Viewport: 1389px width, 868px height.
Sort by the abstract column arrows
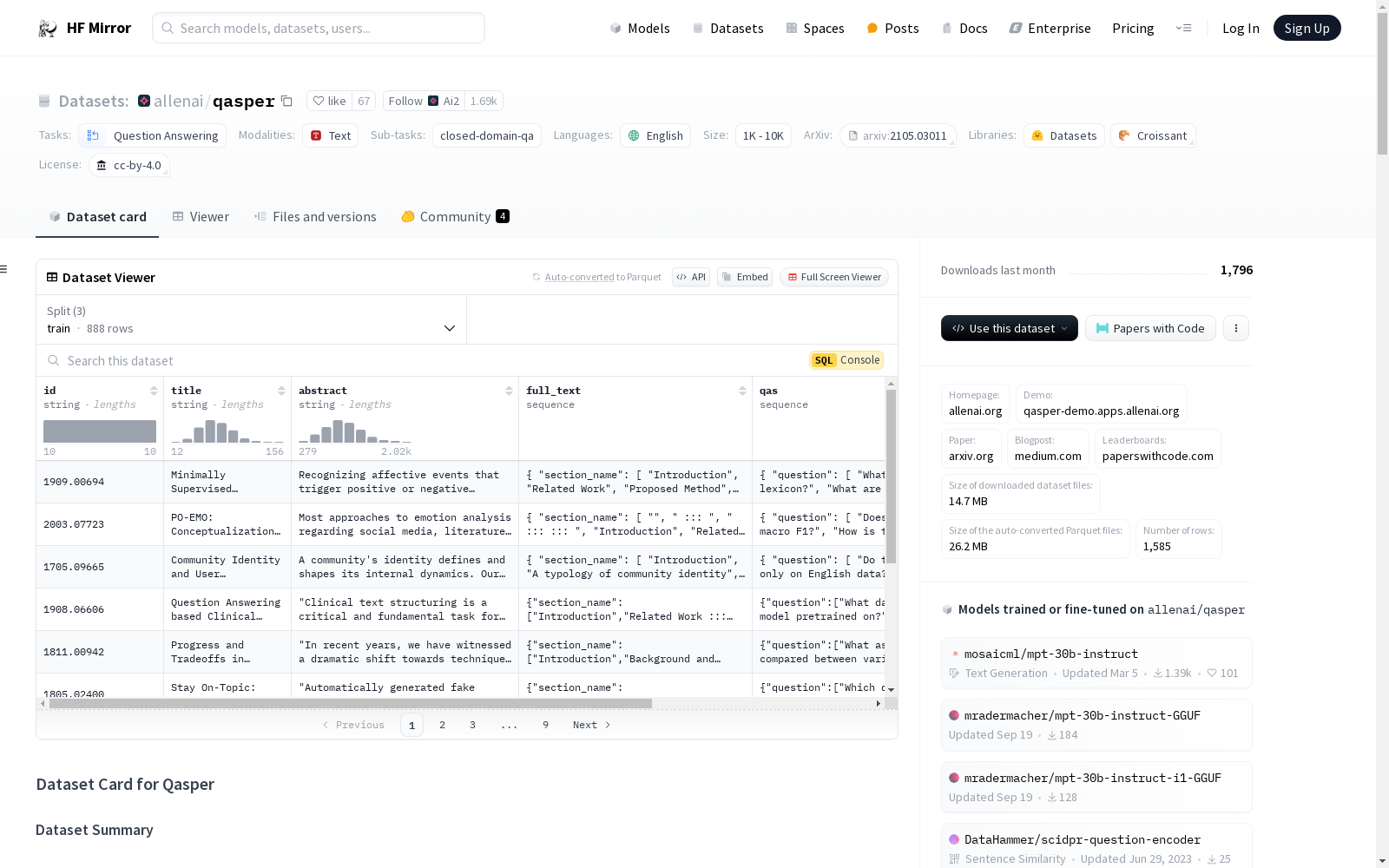(x=509, y=391)
